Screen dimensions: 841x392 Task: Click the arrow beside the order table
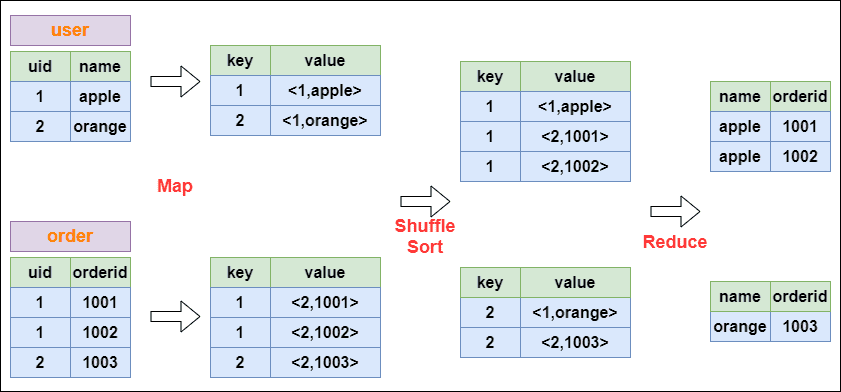(175, 316)
